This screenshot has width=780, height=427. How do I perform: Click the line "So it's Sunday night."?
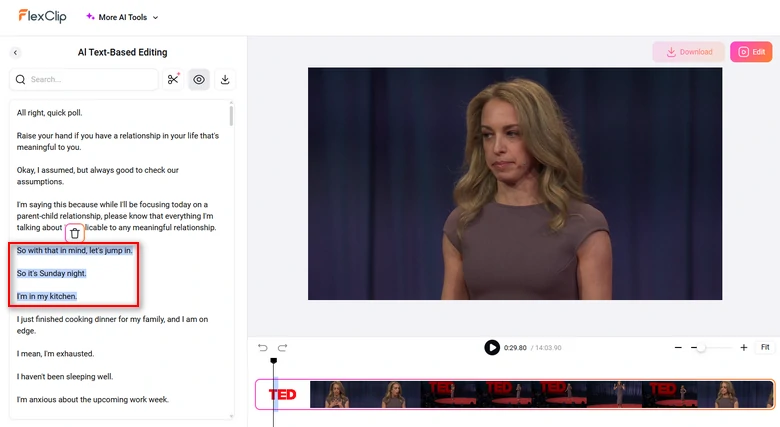(x=51, y=273)
